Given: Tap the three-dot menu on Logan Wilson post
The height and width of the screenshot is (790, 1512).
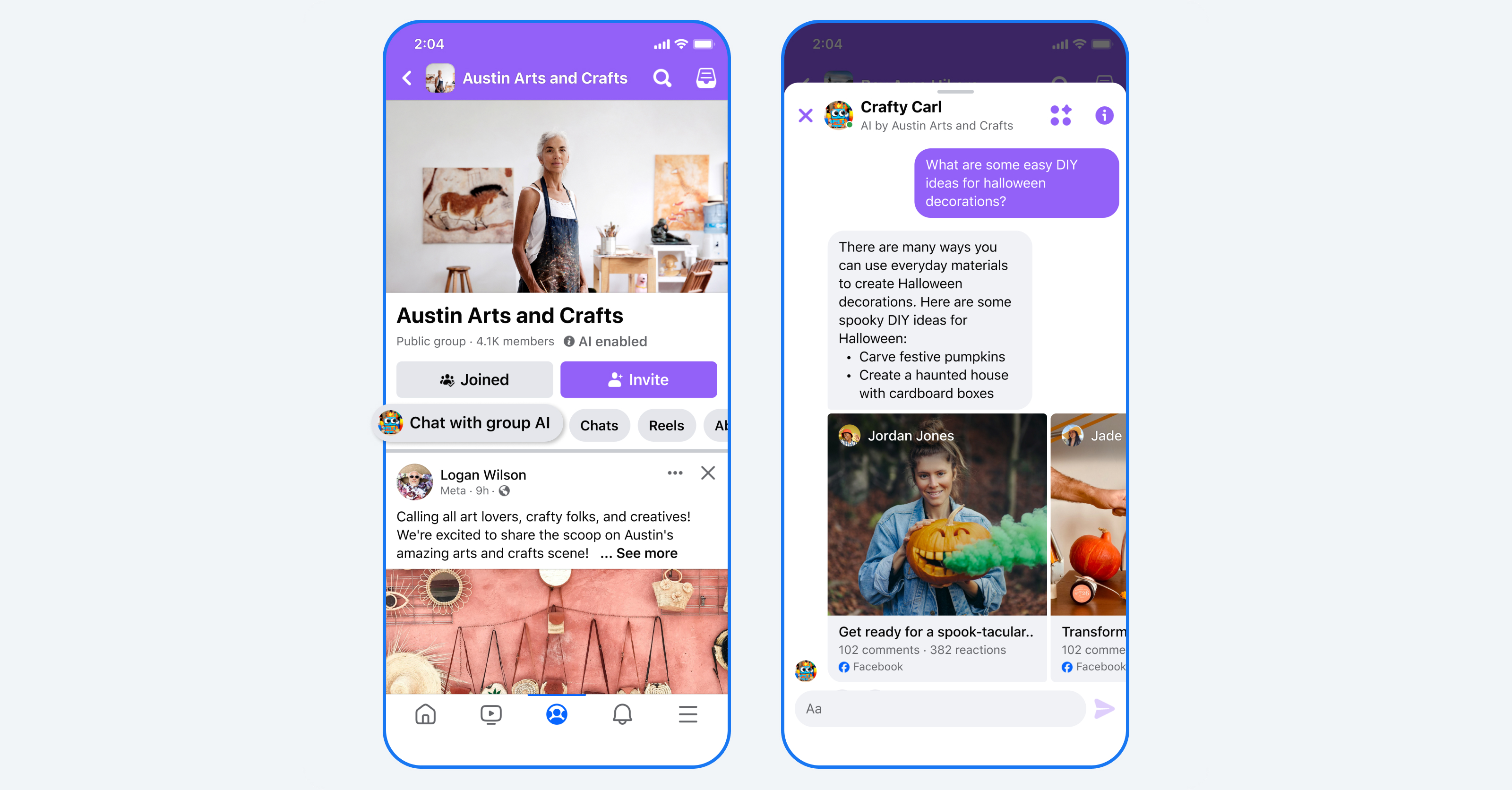Looking at the screenshot, I should pyautogui.click(x=675, y=473).
